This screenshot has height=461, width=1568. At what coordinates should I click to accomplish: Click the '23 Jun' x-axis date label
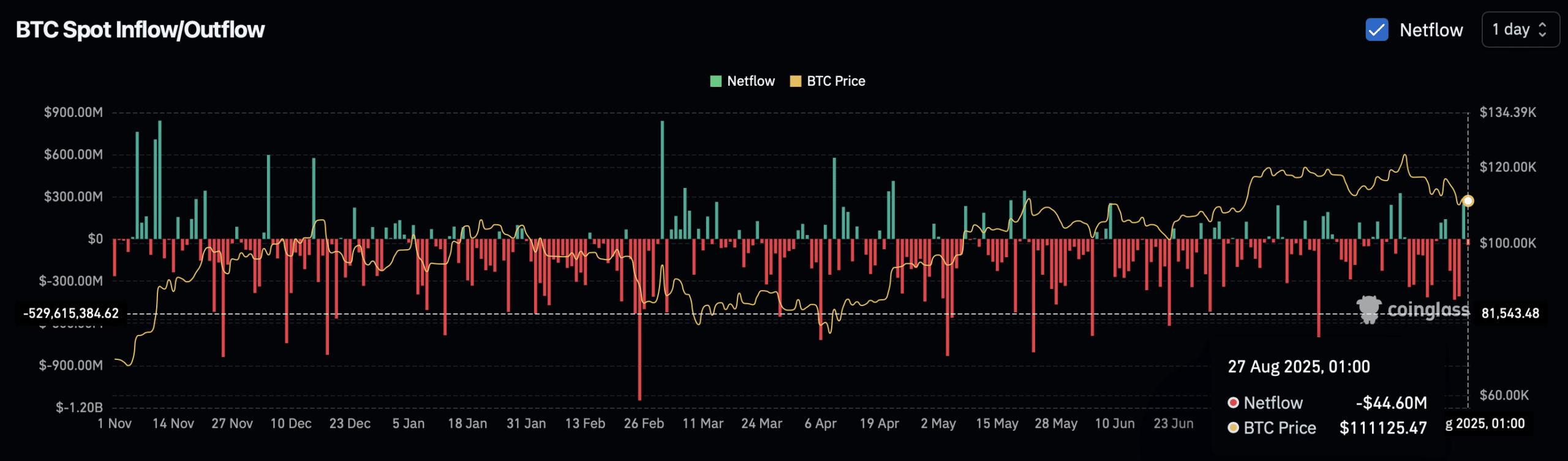(x=1174, y=424)
